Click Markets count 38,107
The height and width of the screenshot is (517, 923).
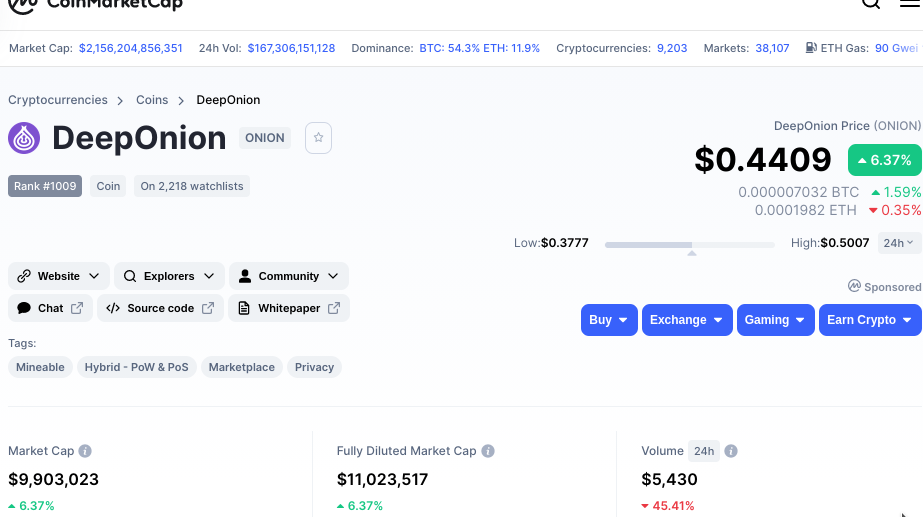tap(772, 48)
